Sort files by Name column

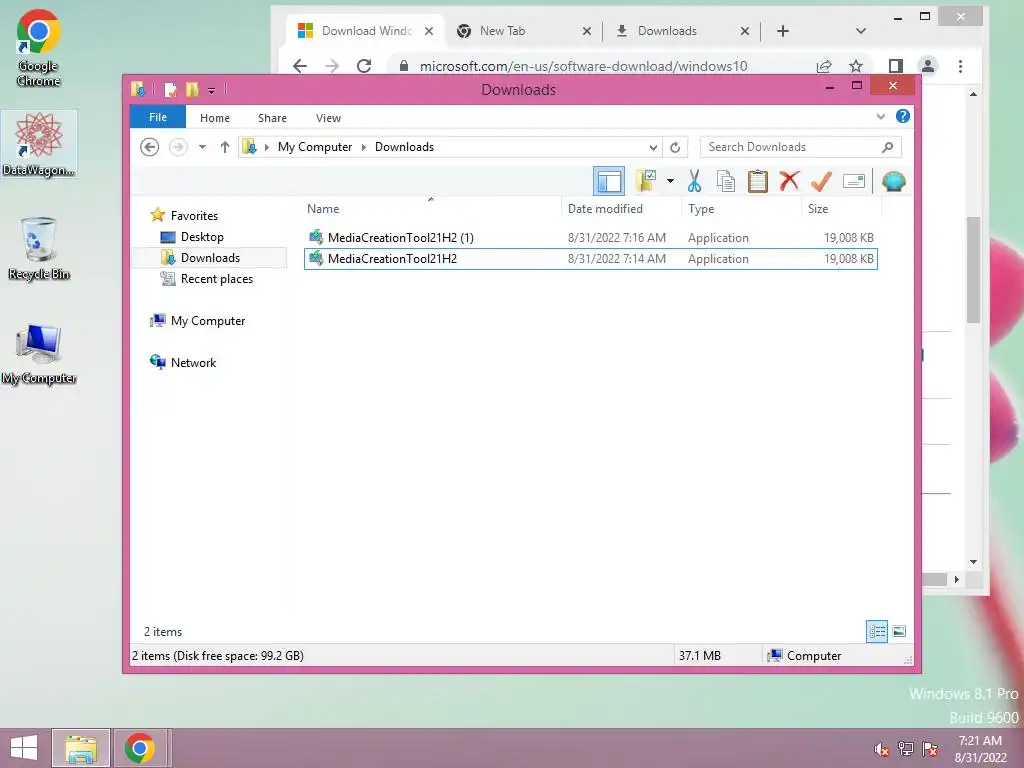tap(431, 208)
